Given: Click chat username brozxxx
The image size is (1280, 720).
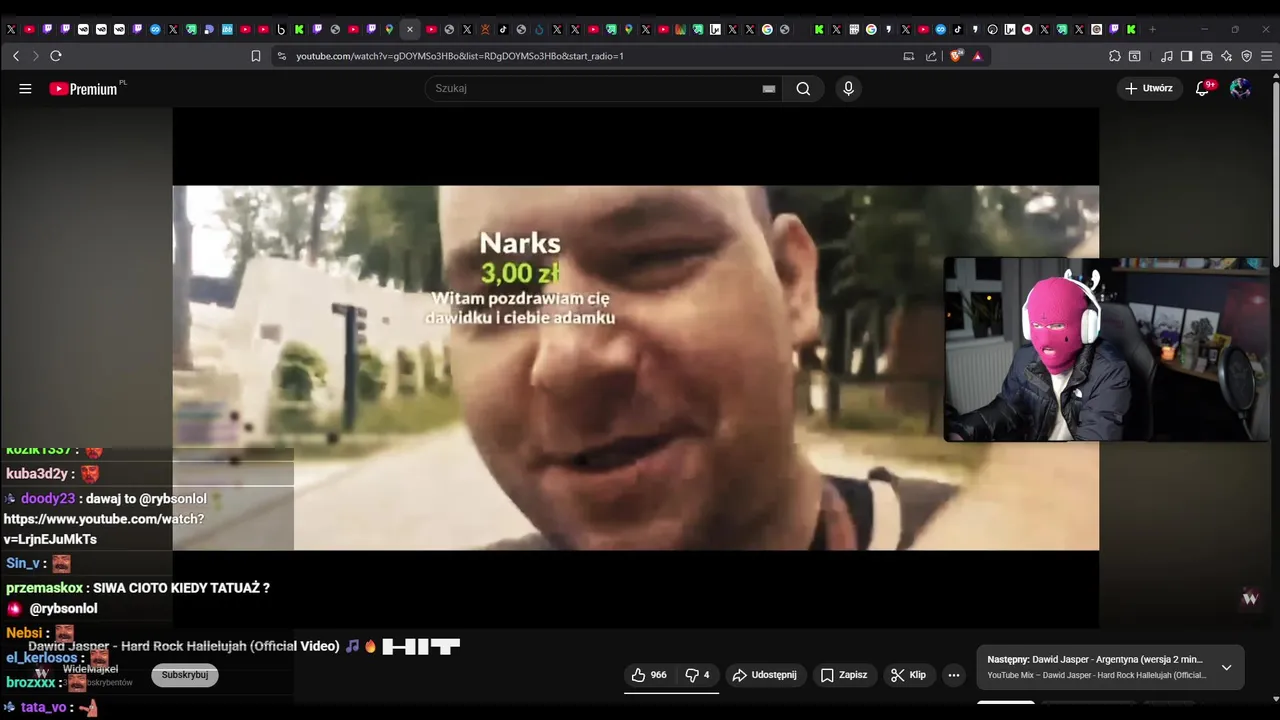Looking at the screenshot, I should pyautogui.click(x=31, y=682).
